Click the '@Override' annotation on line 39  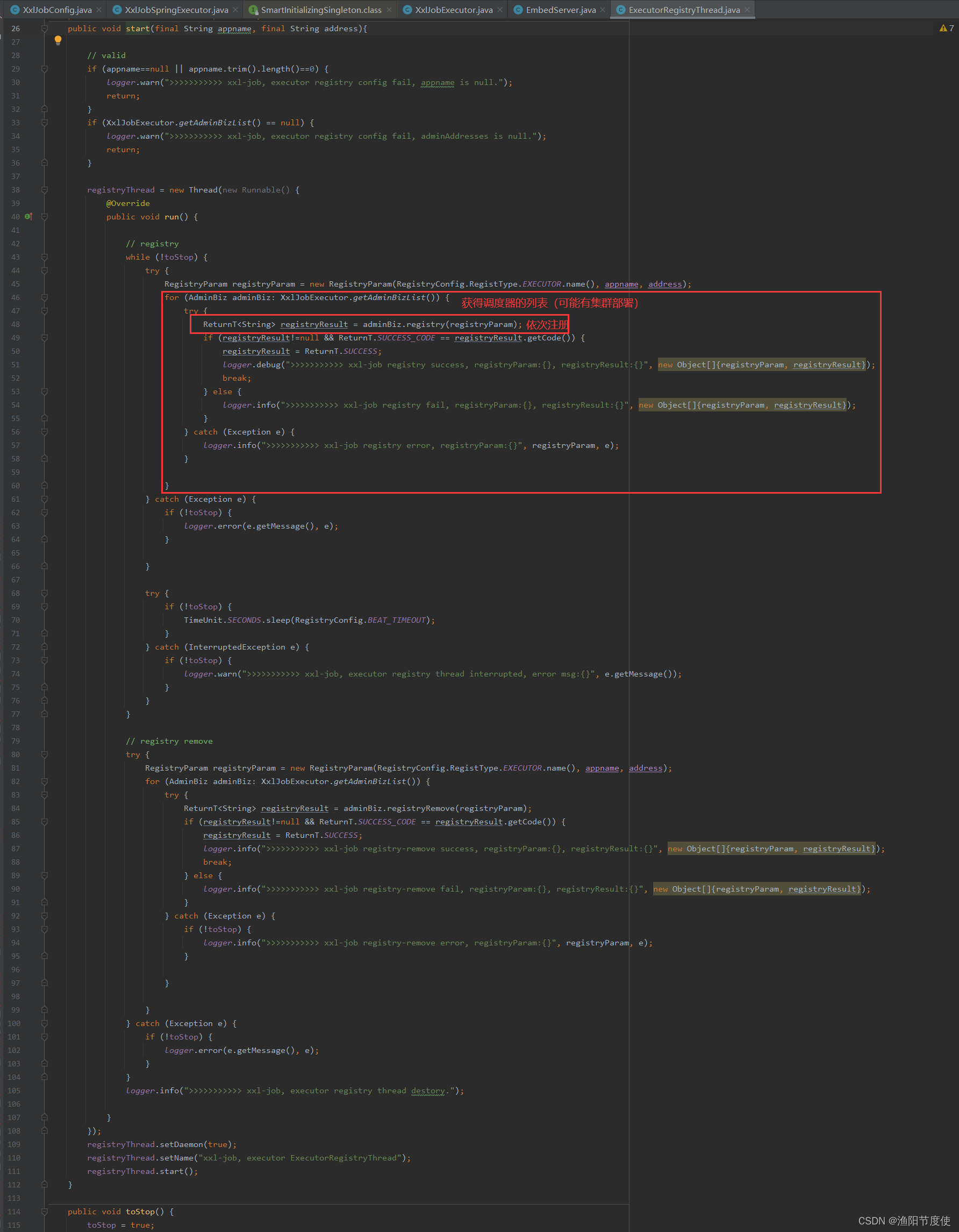[128, 203]
